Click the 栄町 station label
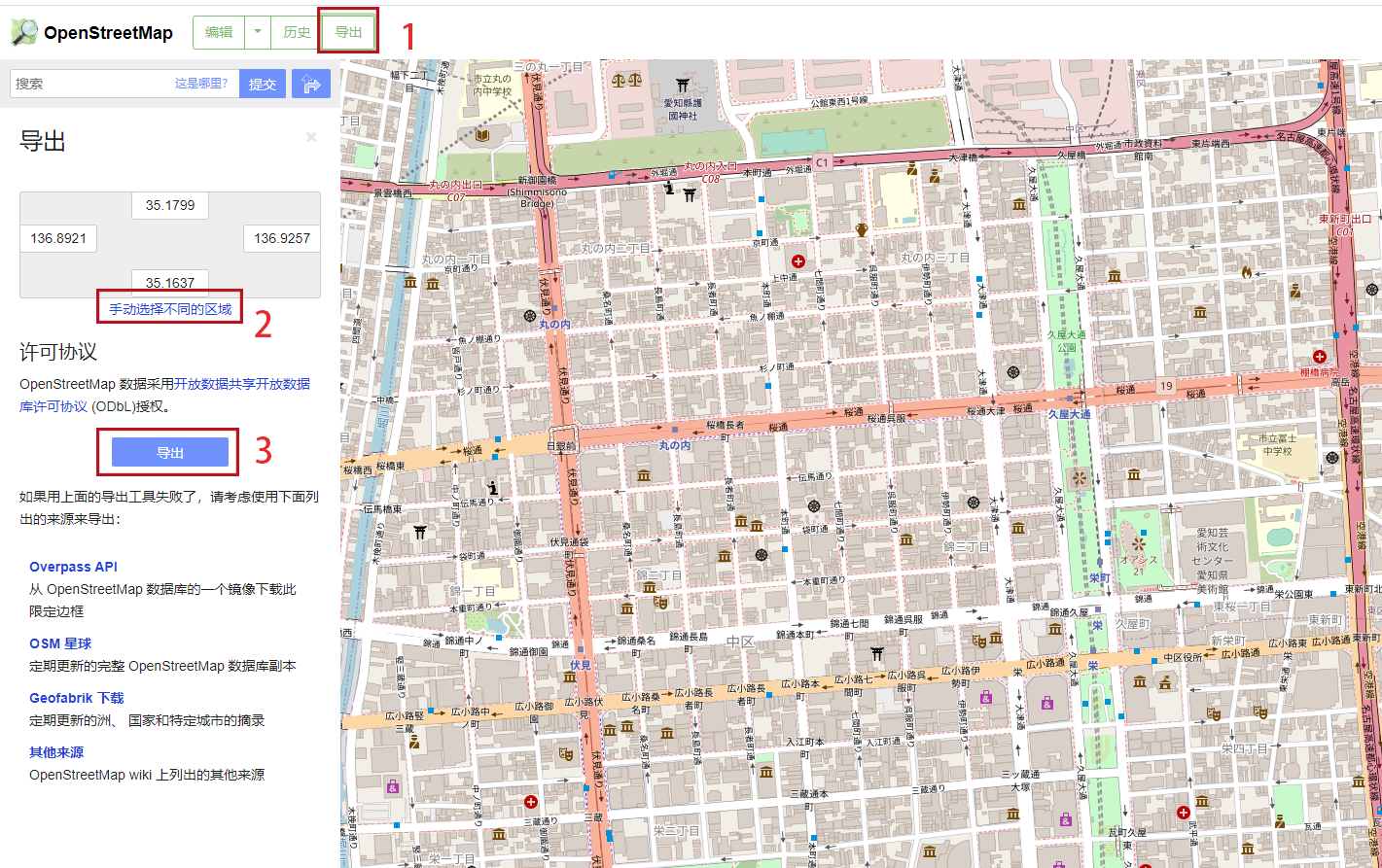Screen dimensions: 1382x868 pyautogui.click(x=1100, y=576)
